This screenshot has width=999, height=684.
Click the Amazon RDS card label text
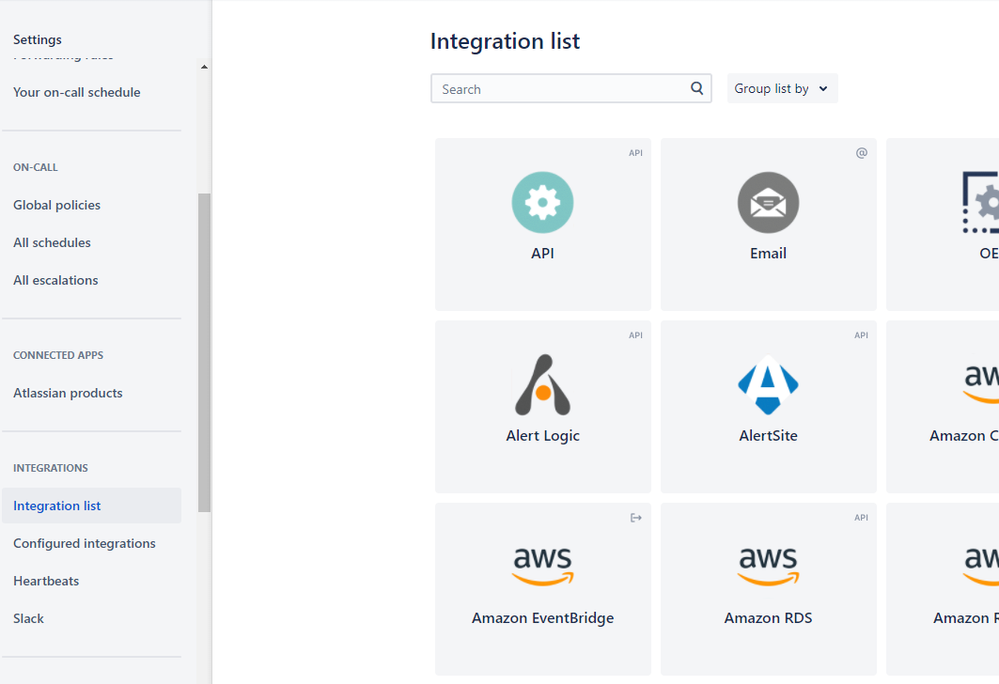pyautogui.click(x=768, y=618)
